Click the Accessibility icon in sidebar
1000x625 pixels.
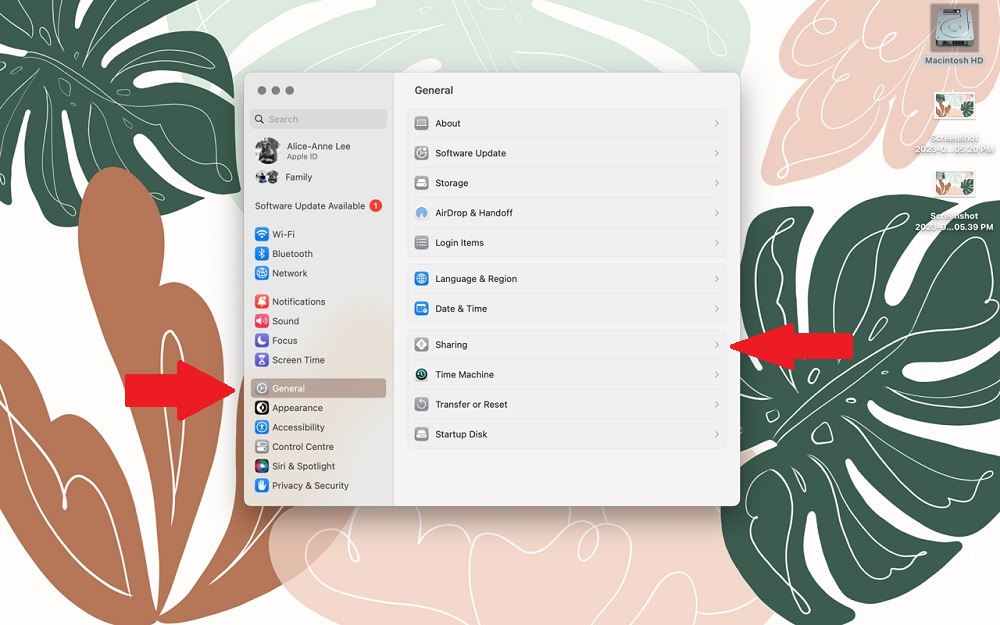coord(261,427)
